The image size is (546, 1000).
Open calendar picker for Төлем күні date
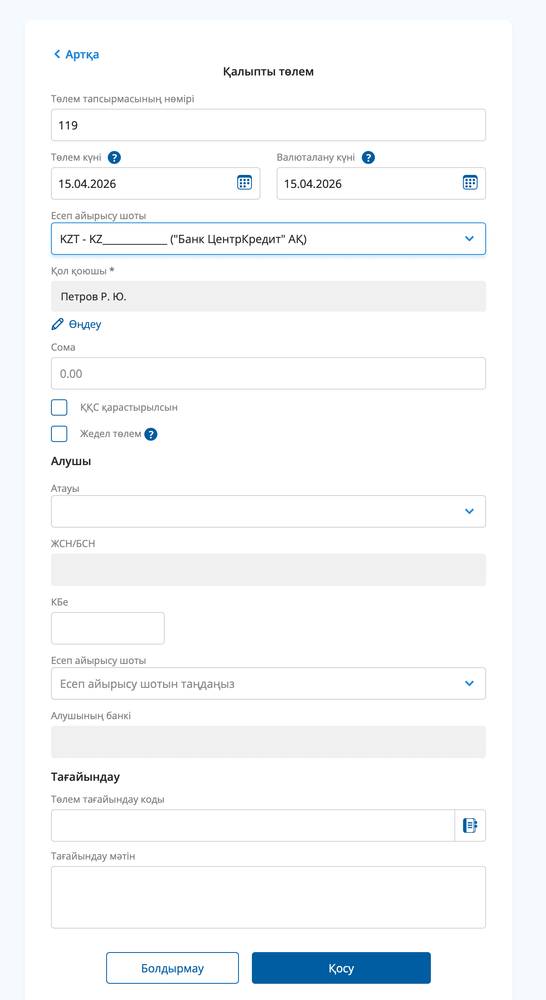[244, 183]
